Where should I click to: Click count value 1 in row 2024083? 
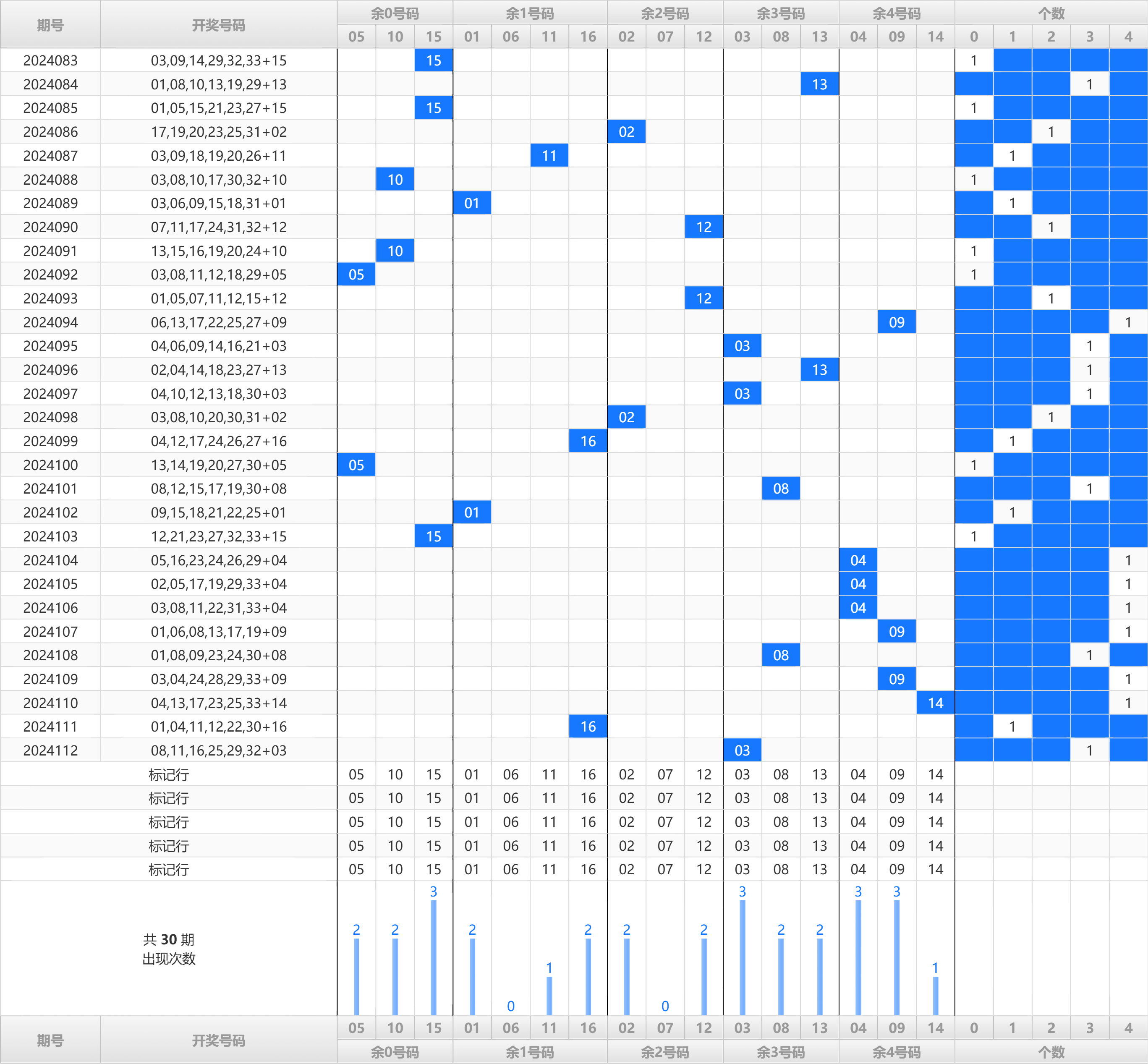[974, 60]
